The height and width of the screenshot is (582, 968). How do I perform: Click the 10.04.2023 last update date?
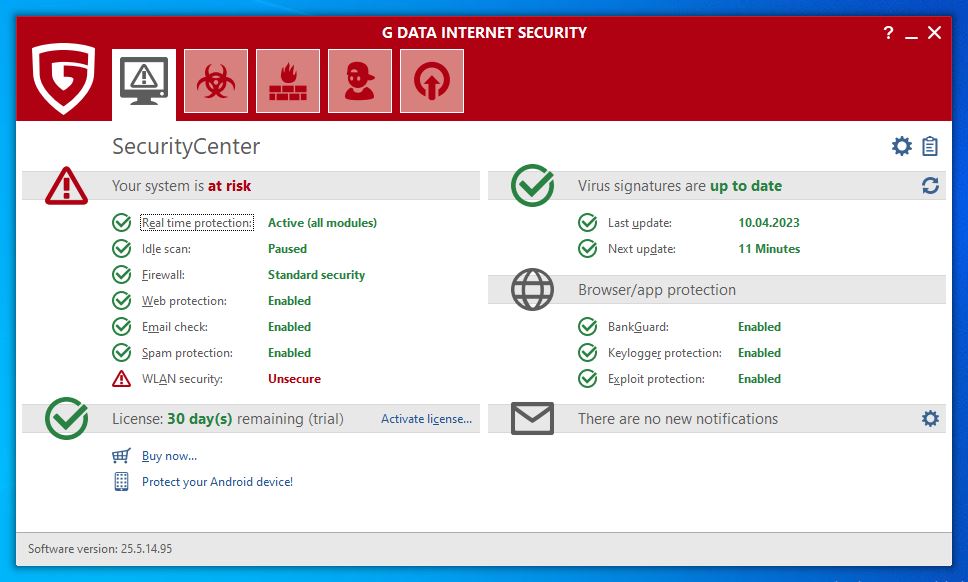pos(769,223)
